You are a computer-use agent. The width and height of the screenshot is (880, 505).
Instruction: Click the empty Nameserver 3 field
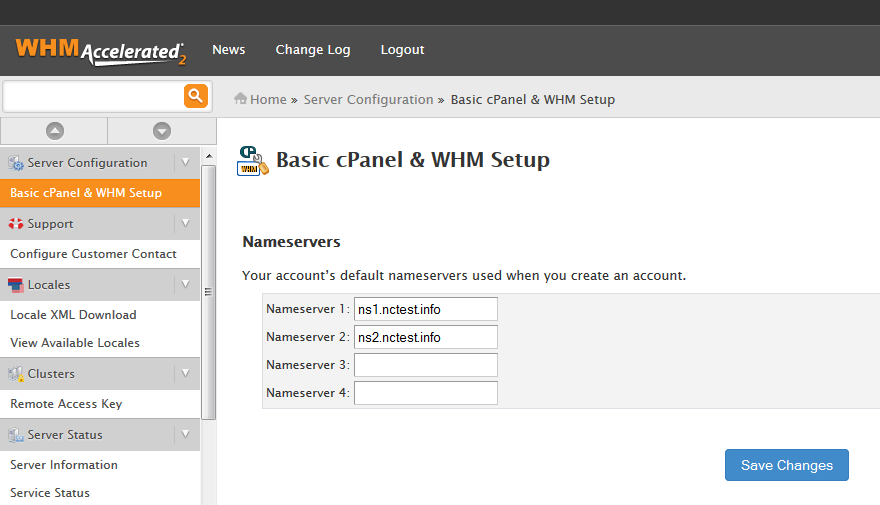point(425,365)
